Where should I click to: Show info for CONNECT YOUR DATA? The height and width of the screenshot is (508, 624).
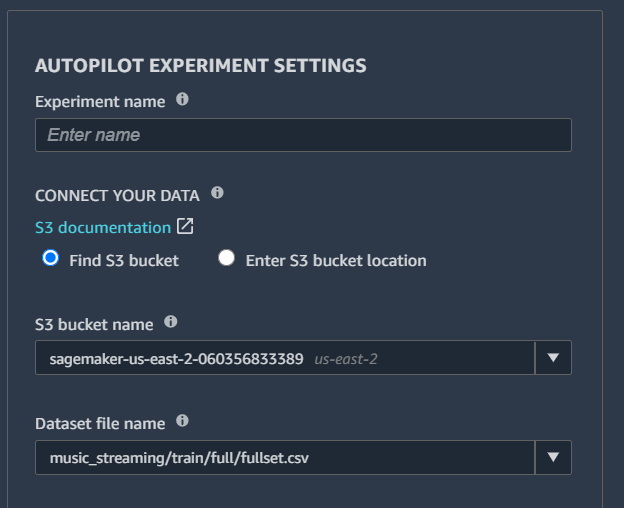click(x=217, y=193)
